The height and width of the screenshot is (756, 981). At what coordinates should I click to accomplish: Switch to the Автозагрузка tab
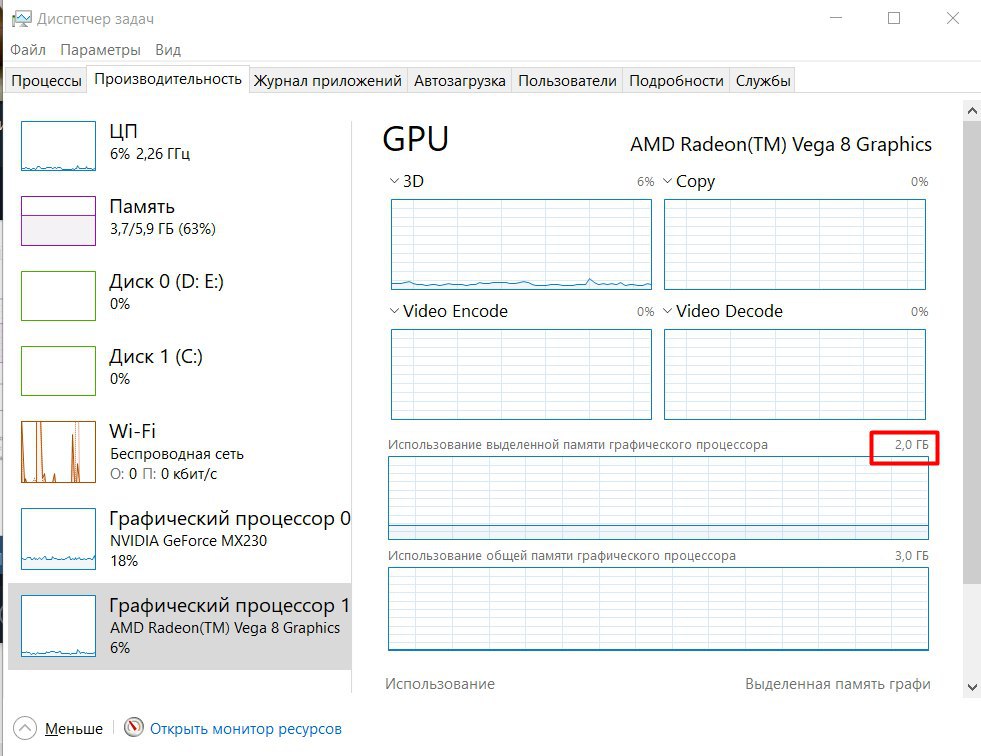tap(460, 81)
